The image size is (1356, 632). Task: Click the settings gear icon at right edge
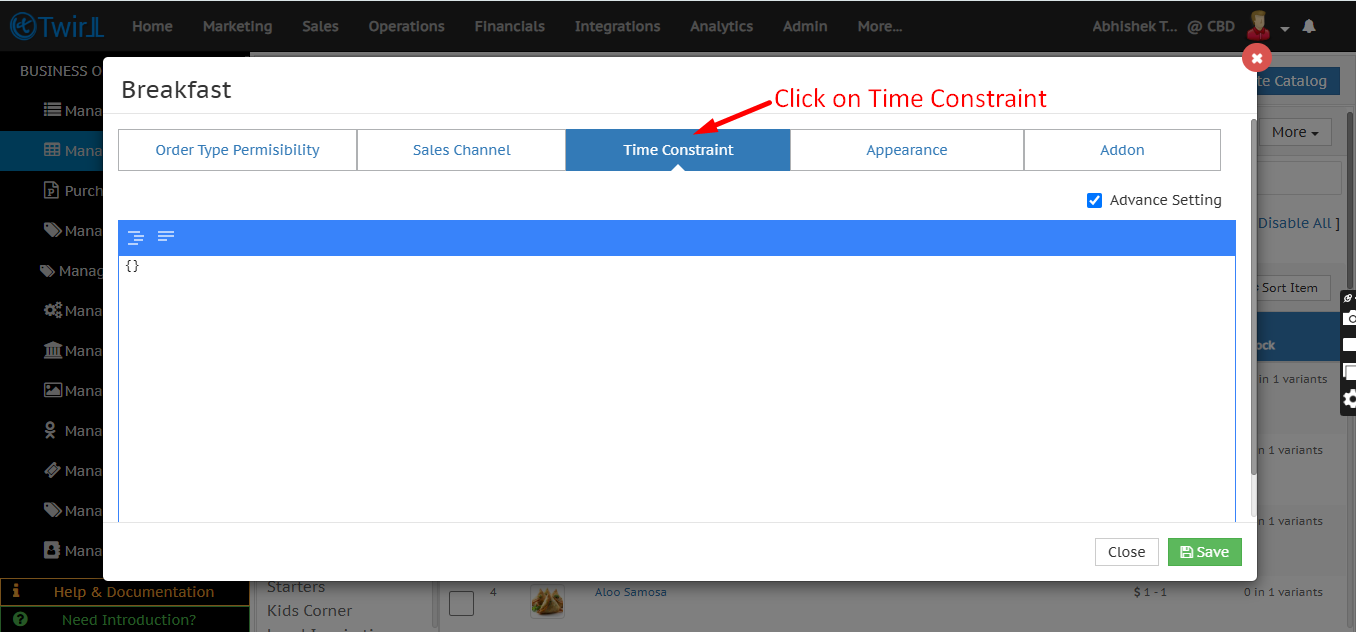[1349, 400]
